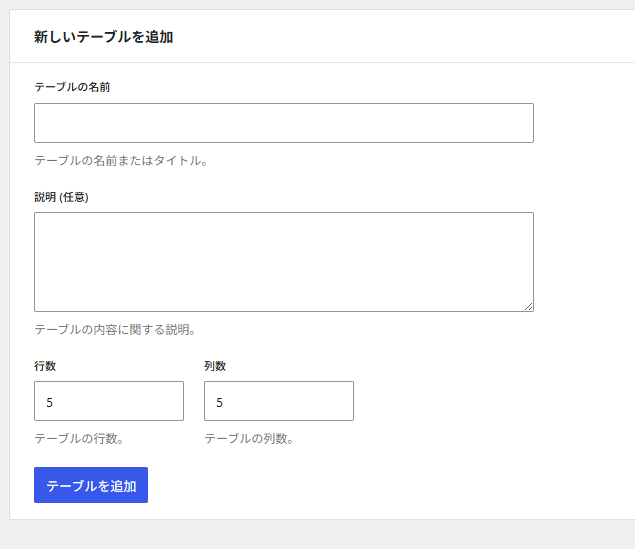
Task: Click the 新しいテーブルを追加 panel heading
Action: pos(104,37)
